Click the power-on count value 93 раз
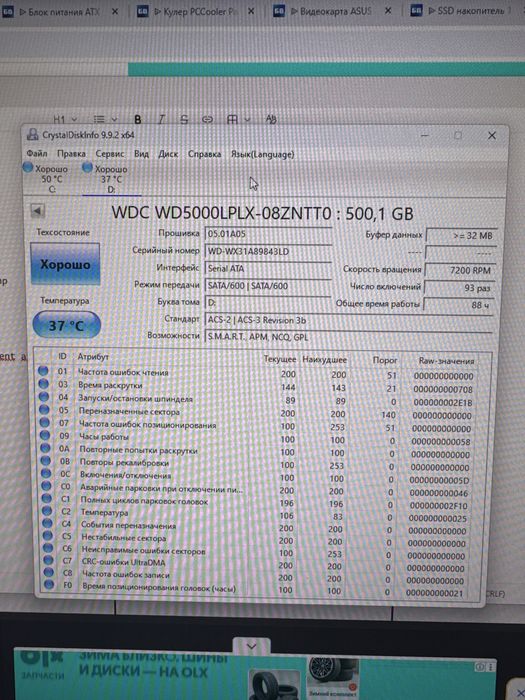Image resolution: width=525 pixels, height=700 pixels. (459, 288)
